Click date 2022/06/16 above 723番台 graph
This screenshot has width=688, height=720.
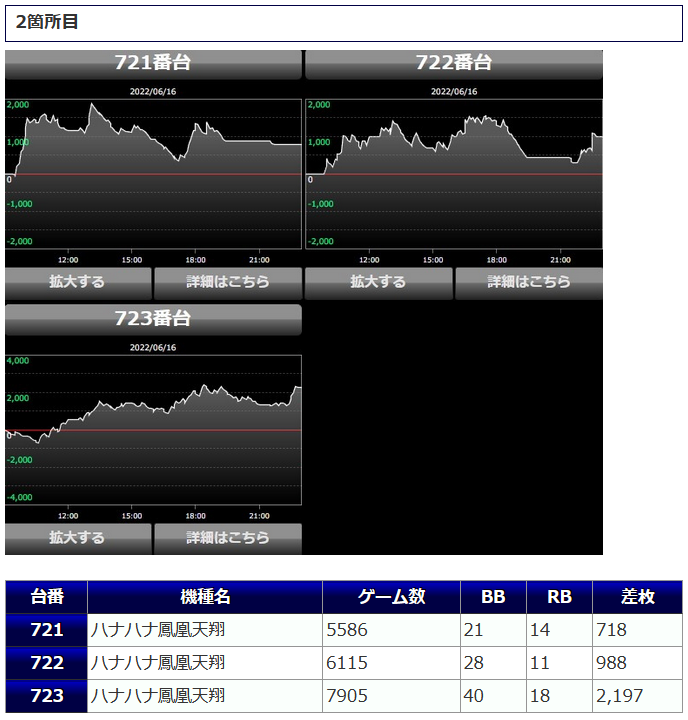153,348
